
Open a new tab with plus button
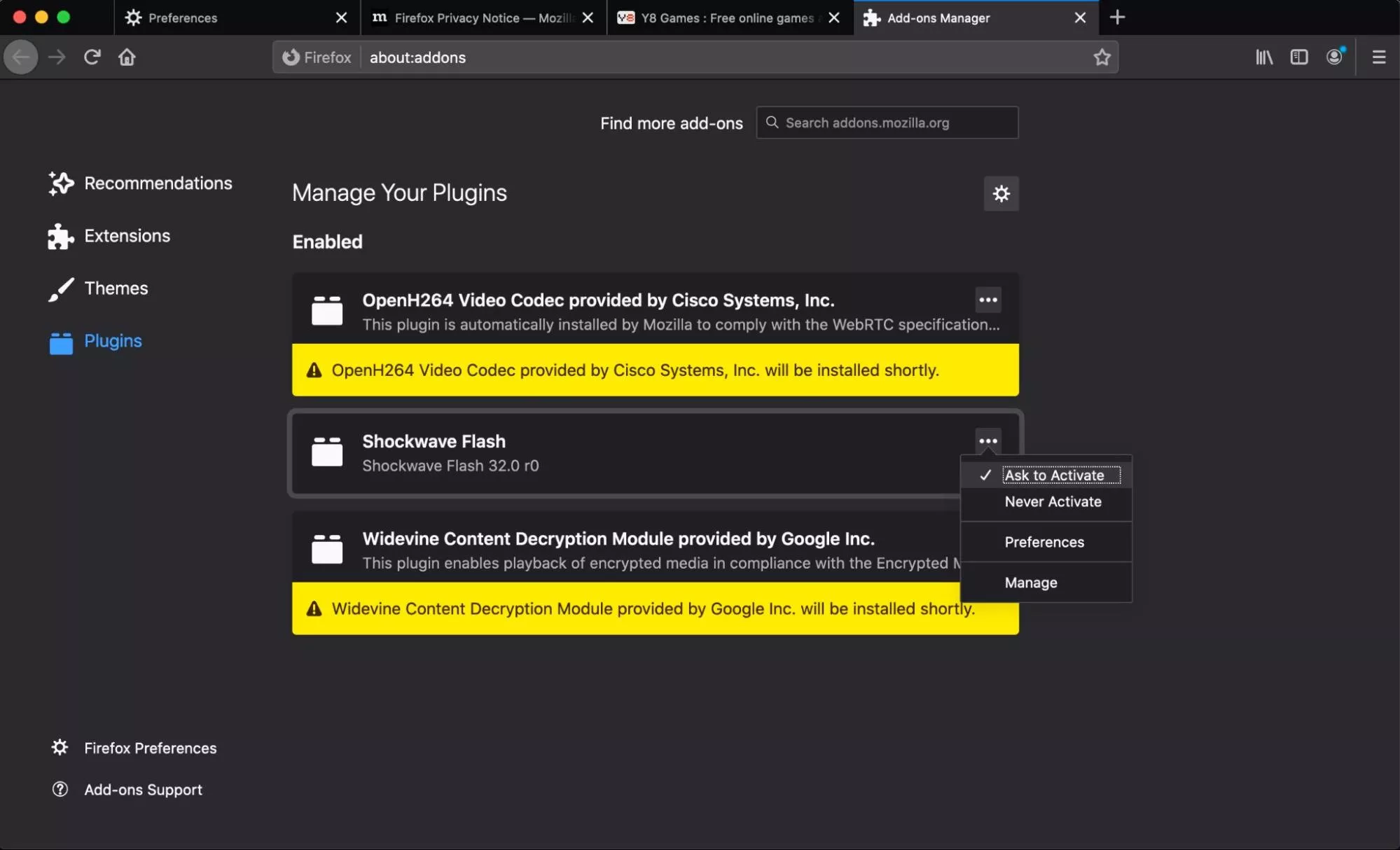(x=1117, y=18)
